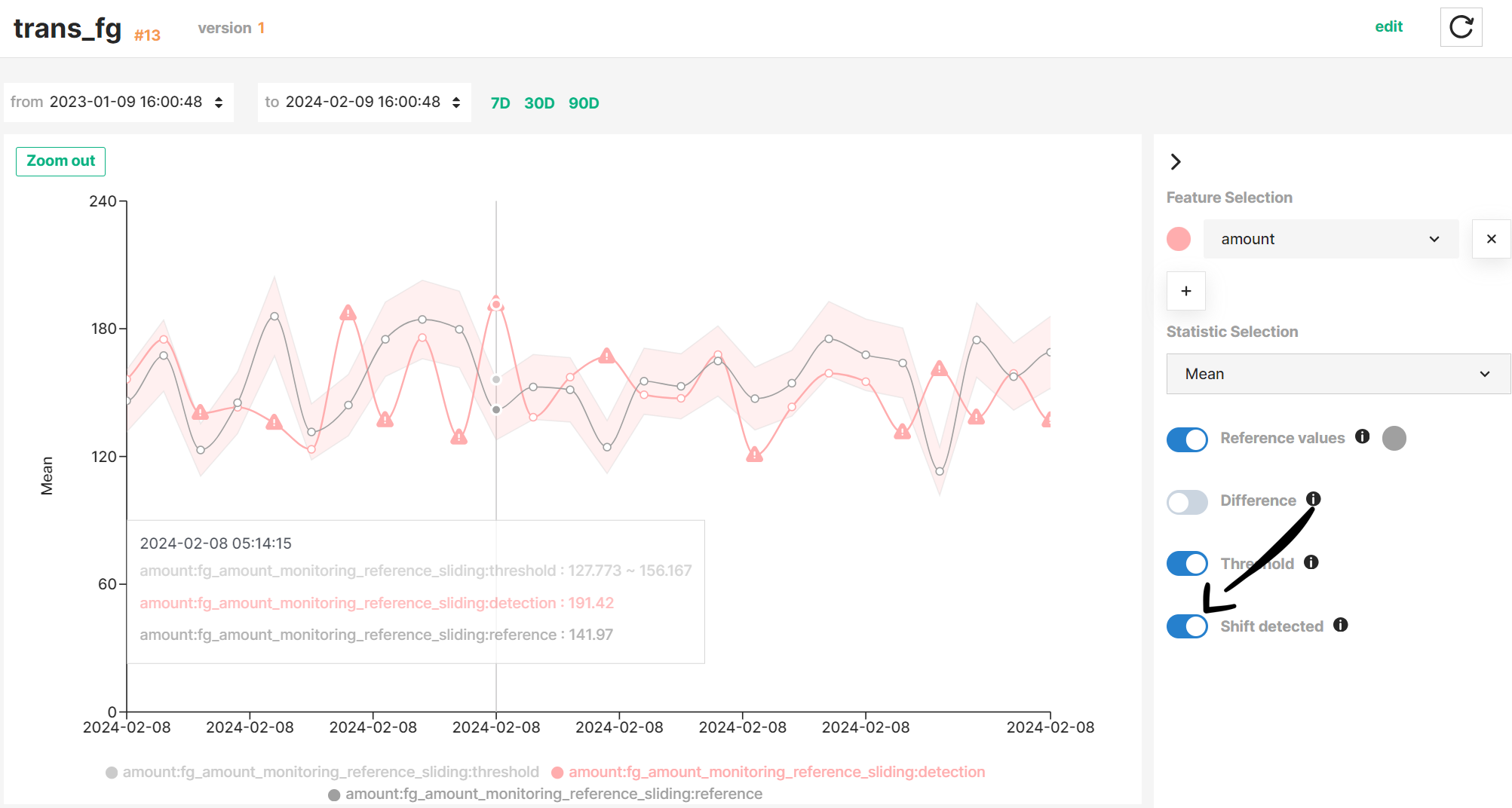Enable the Difference toggle

click(x=1186, y=502)
